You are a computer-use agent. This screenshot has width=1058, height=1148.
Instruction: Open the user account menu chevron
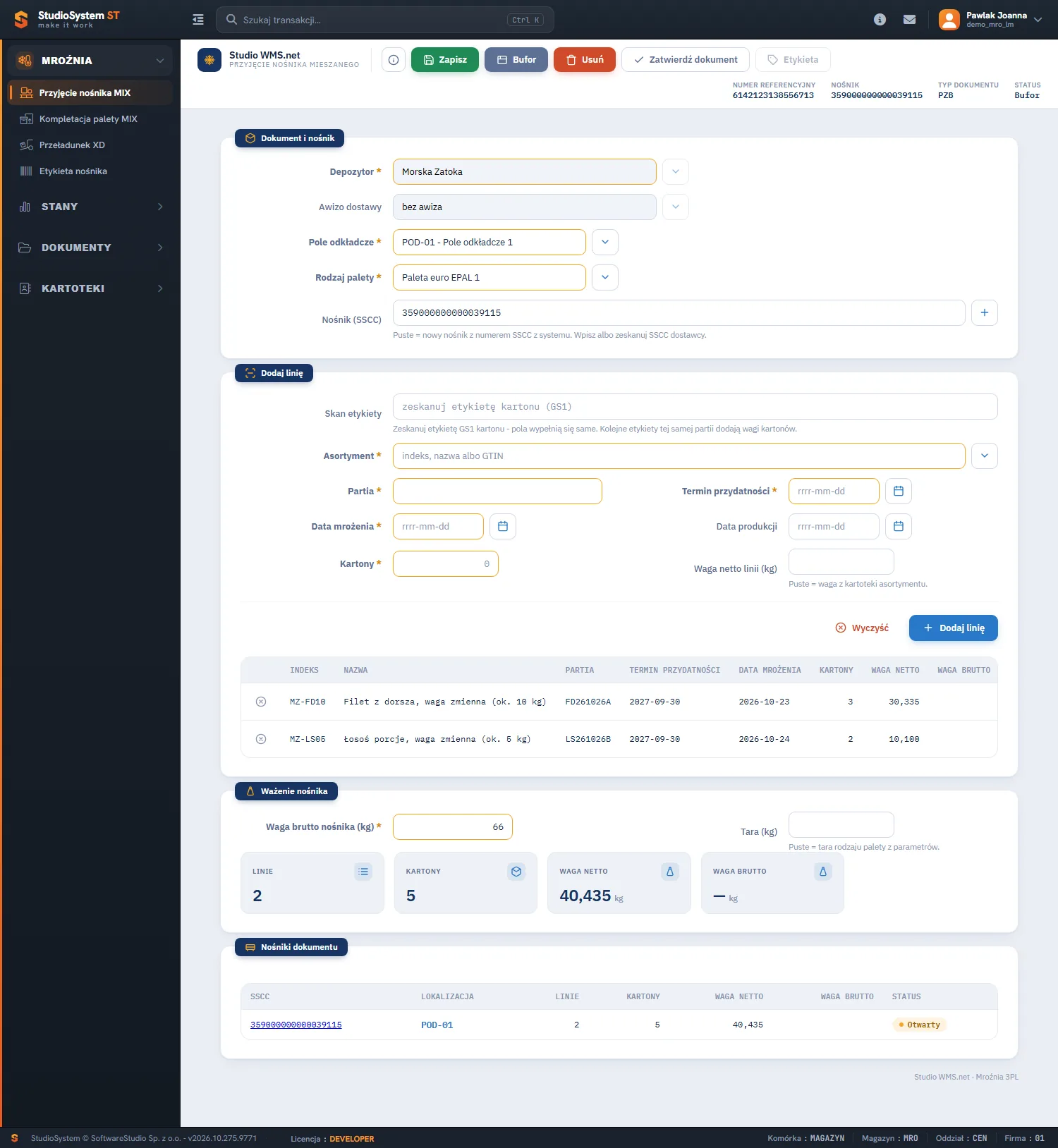pos(1038,20)
